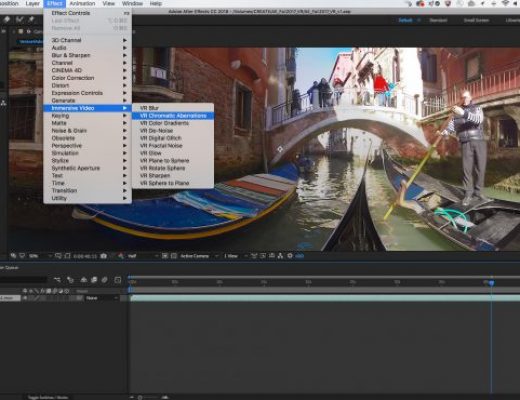Click the reset exposure icon
Screen dimensions: 520x400
coord(290,256)
